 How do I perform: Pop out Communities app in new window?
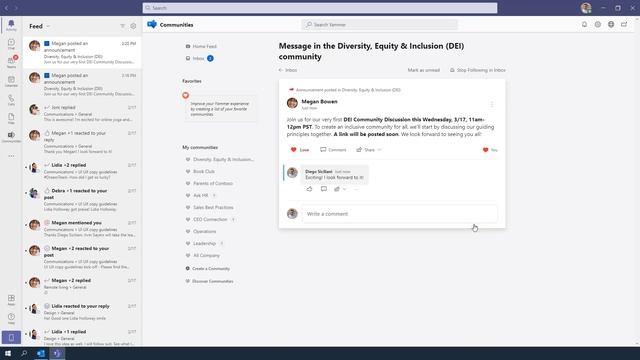click(x=624, y=24)
